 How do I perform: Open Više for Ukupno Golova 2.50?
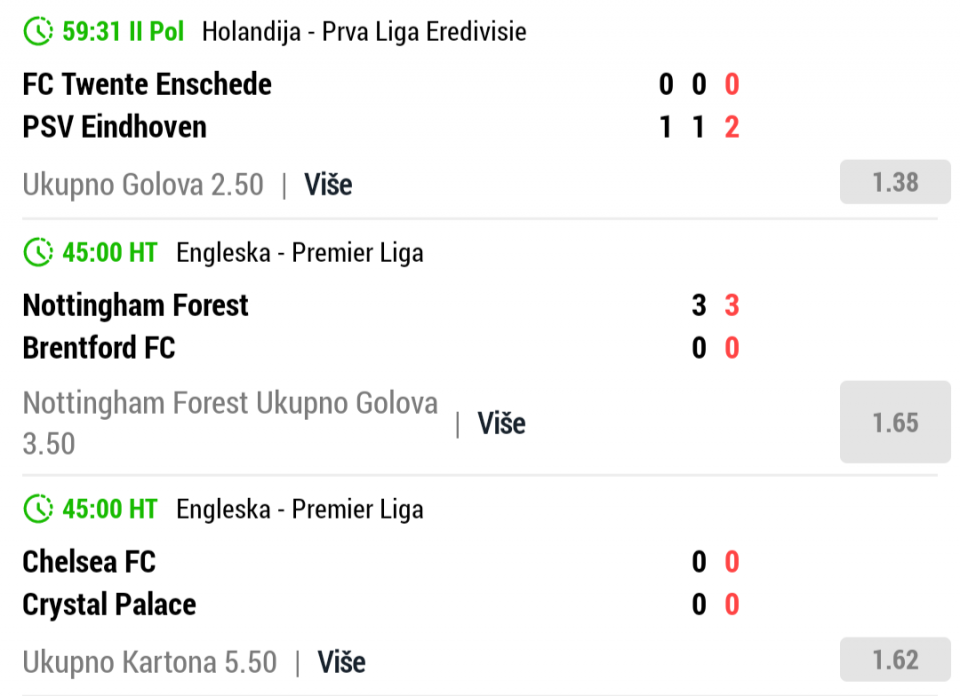[x=328, y=185]
